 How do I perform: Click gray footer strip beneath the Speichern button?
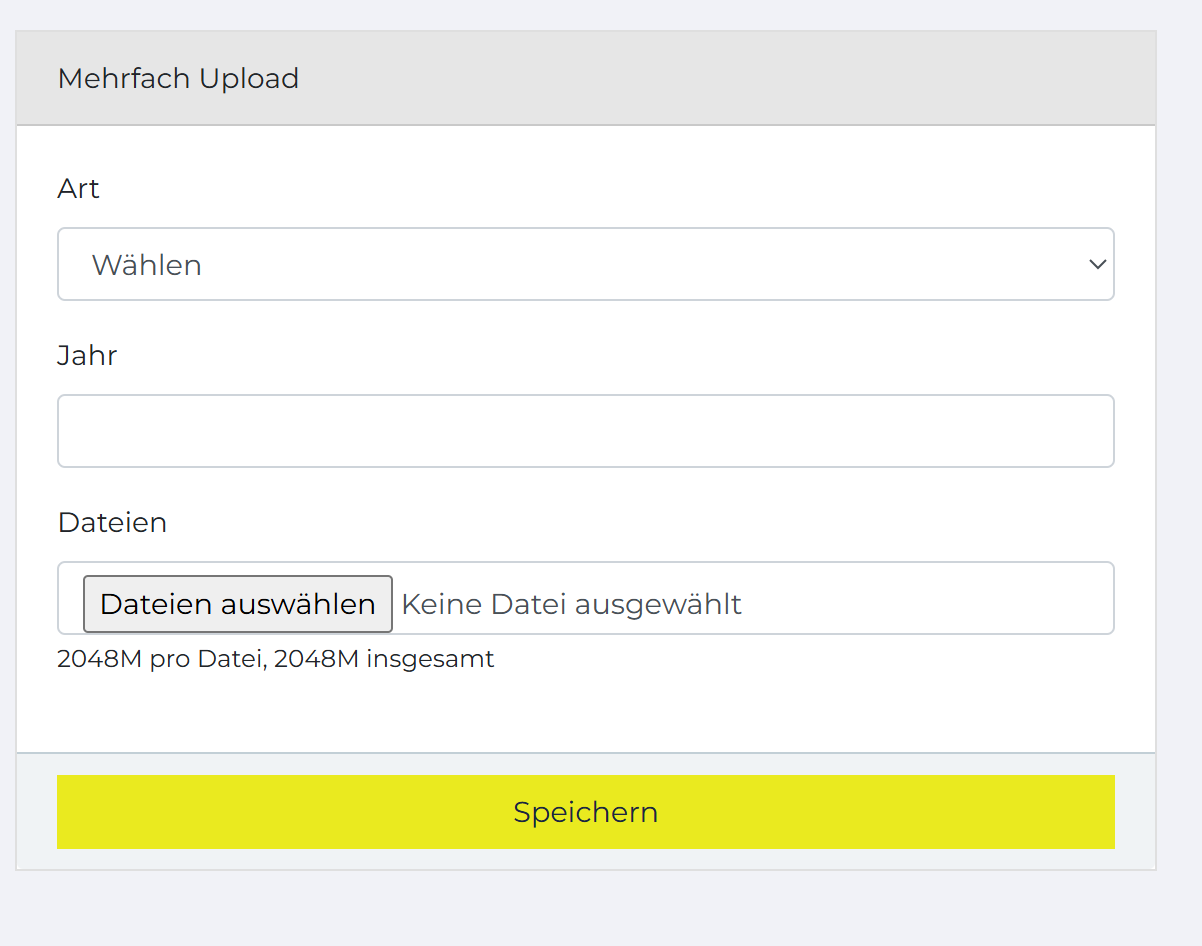click(585, 860)
